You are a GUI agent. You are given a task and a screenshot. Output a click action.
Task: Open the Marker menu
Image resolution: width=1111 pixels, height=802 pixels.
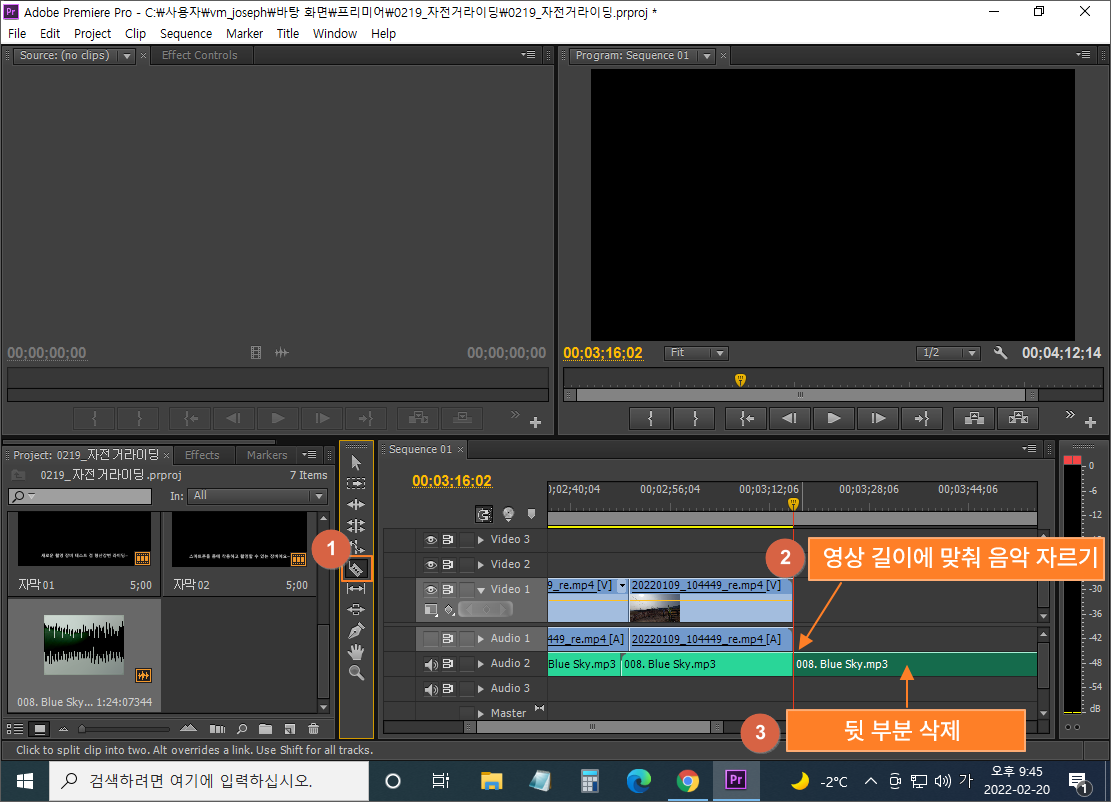[x=244, y=33]
